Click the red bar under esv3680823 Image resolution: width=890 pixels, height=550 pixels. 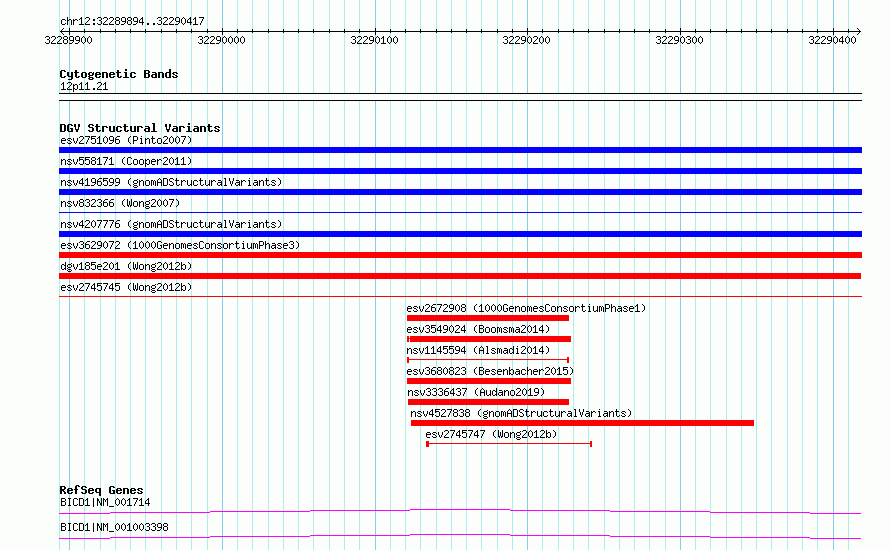[x=489, y=381]
